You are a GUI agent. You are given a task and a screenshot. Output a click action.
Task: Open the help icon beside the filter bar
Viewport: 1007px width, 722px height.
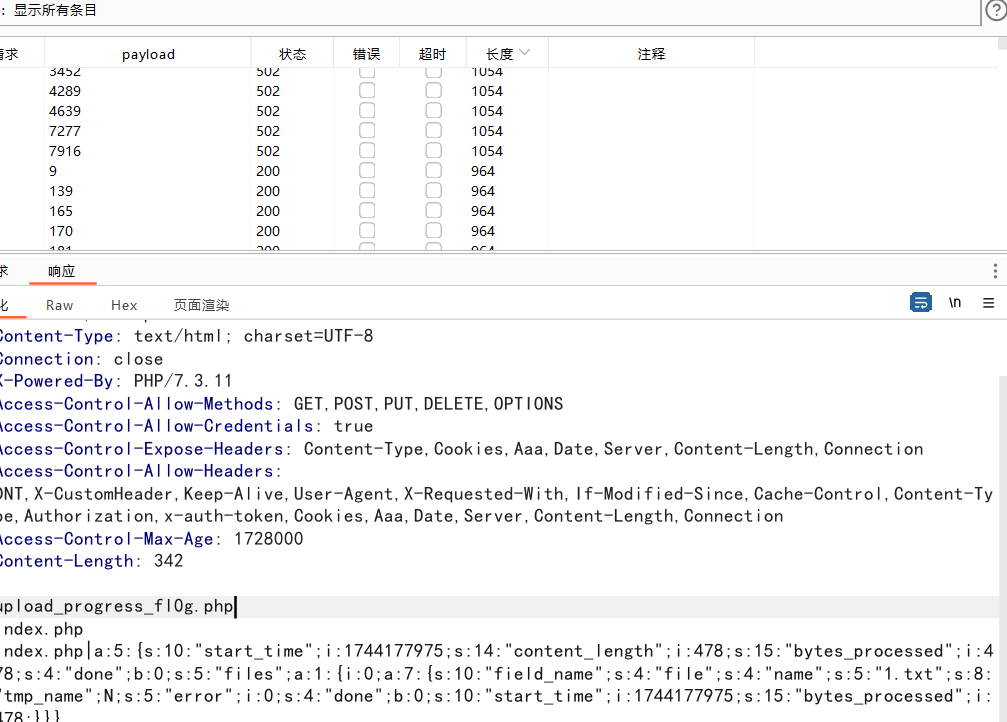(x=994, y=11)
